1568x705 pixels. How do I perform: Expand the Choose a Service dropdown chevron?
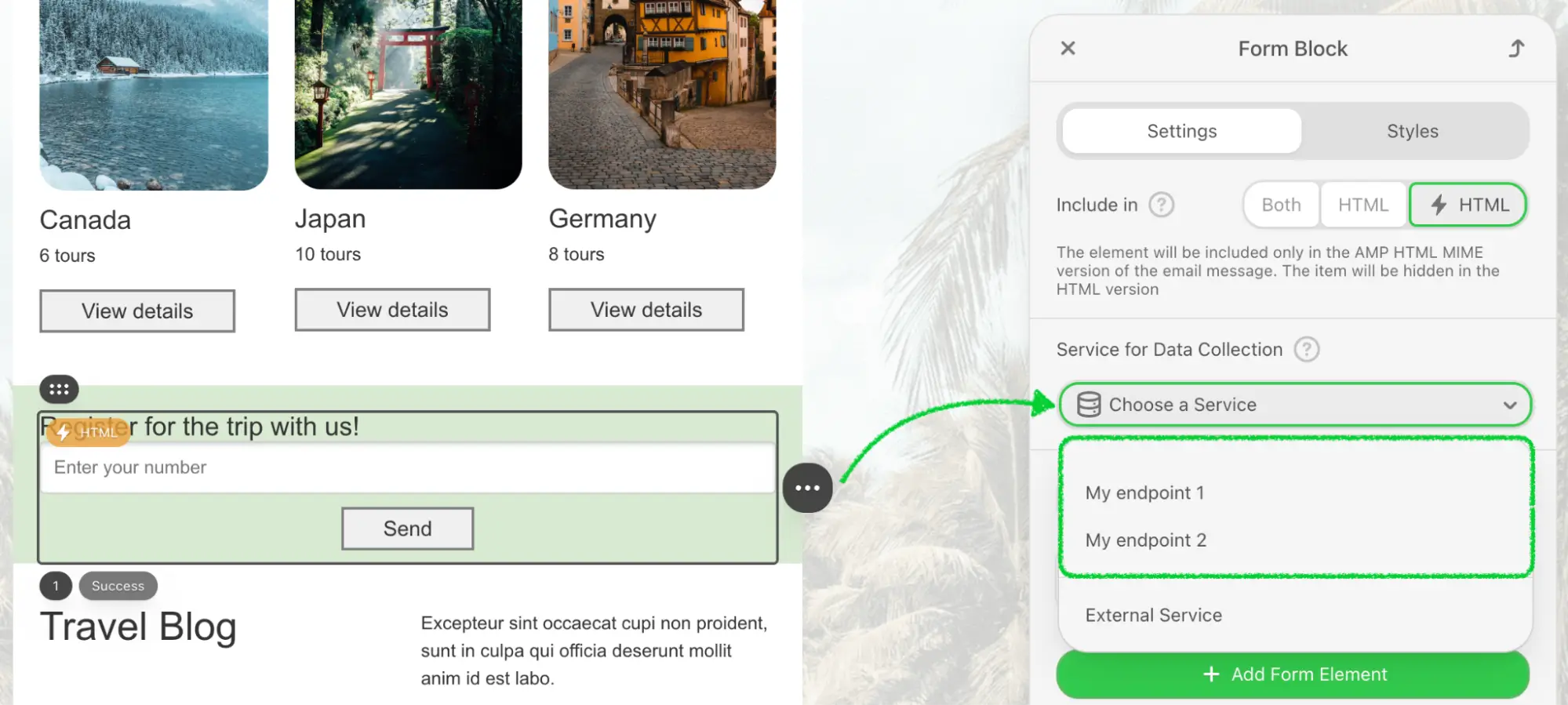click(x=1509, y=405)
